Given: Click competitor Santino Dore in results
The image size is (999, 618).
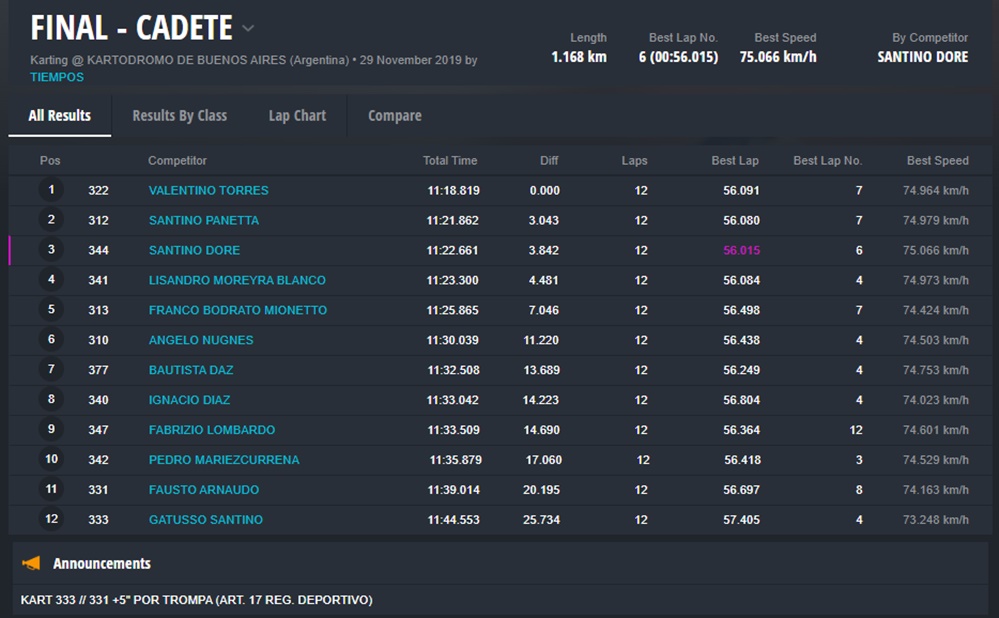Looking at the screenshot, I should click(x=194, y=250).
